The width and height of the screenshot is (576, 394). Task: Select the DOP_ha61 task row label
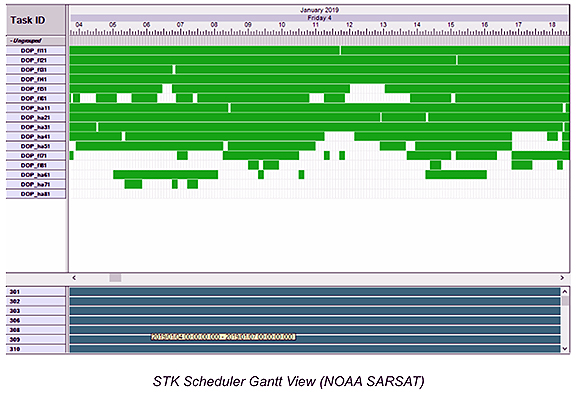click(36, 175)
